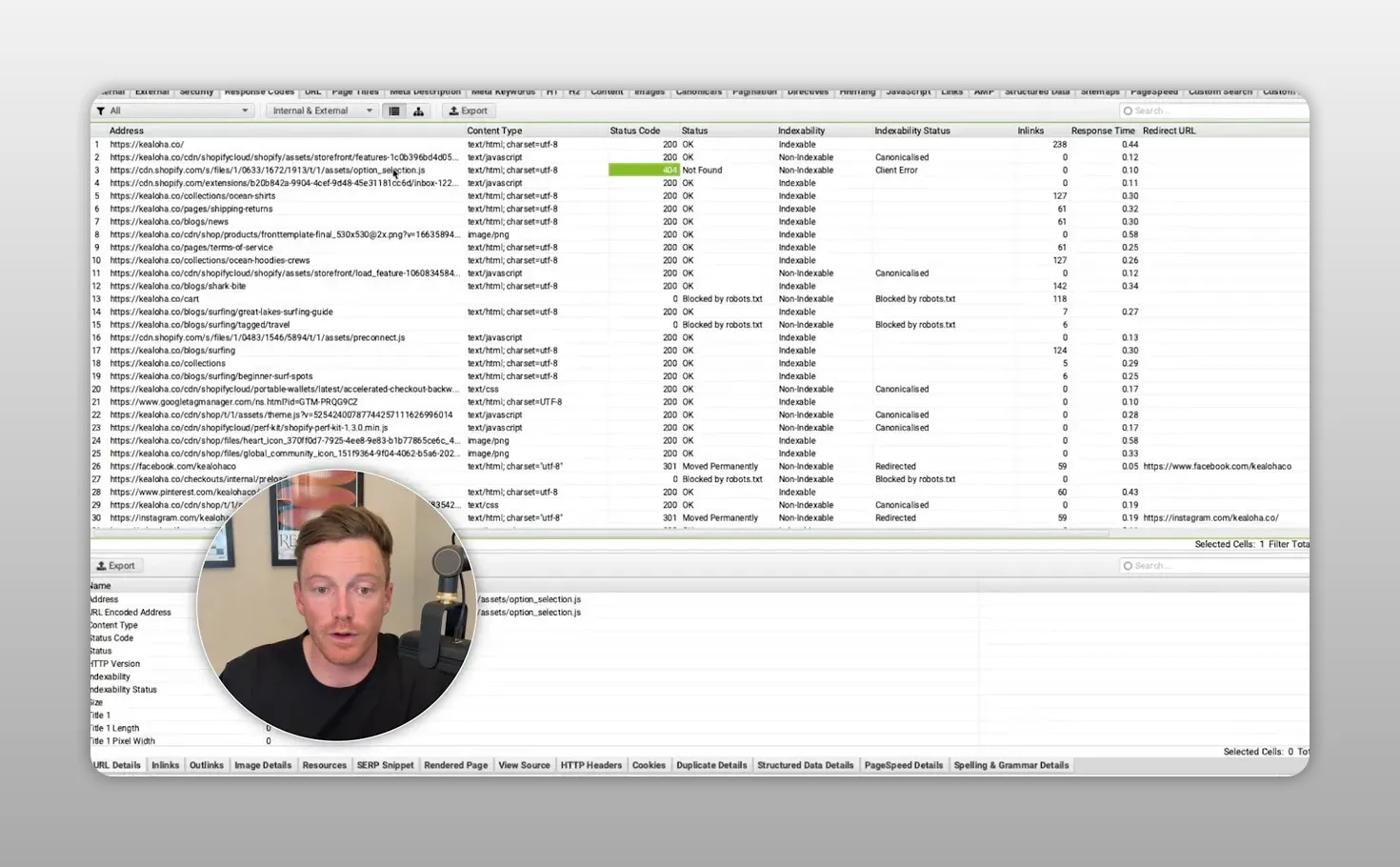This screenshot has width=1400, height=867.
Task: Select the HTTP Headers bottom tab
Action: tap(591, 765)
